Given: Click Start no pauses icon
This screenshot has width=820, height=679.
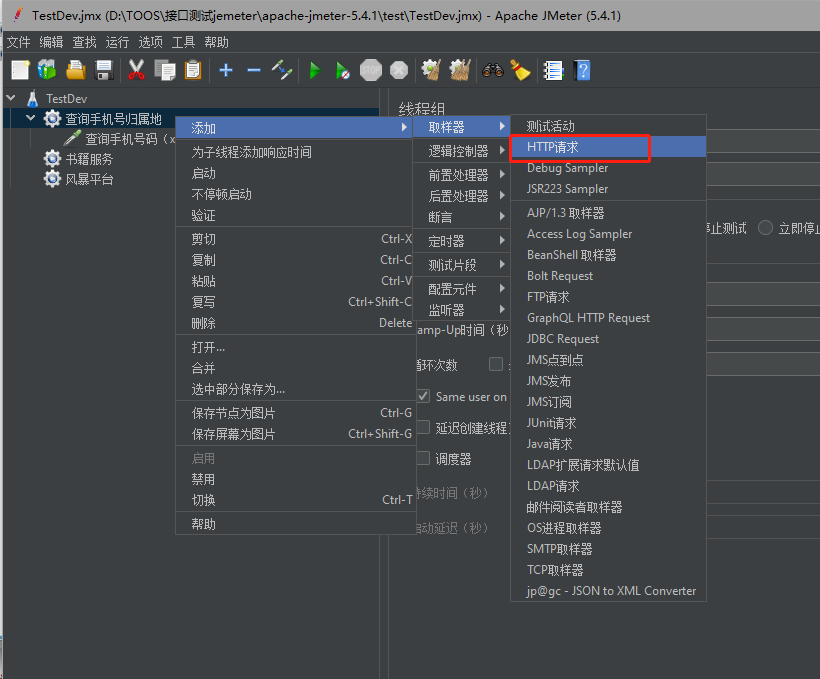Looking at the screenshot, I should [x=343, y=70].
